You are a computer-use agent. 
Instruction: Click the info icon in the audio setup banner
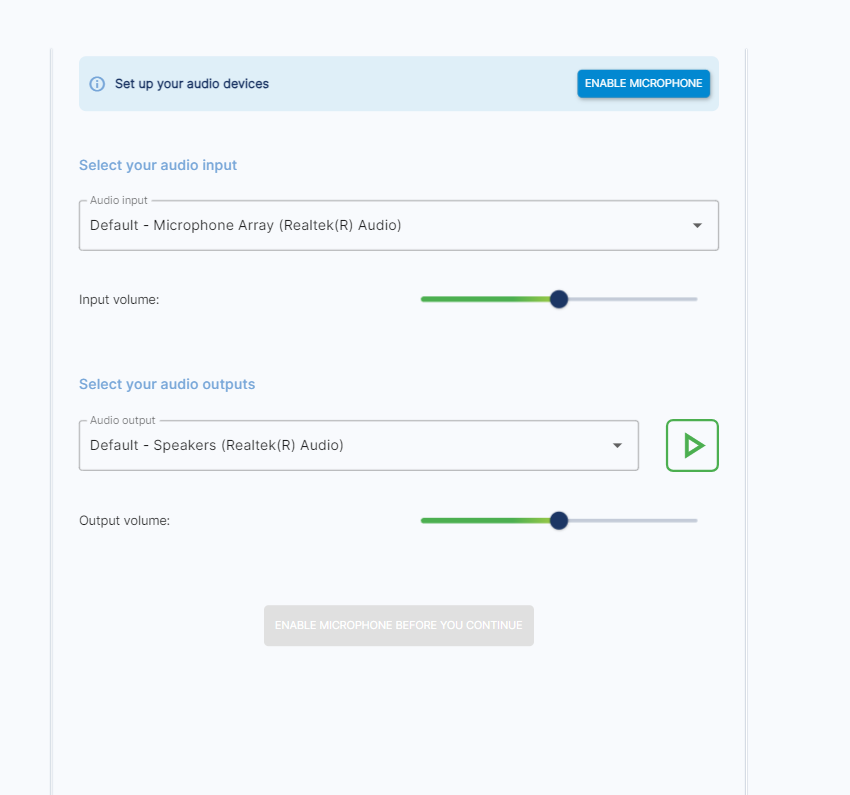[97, 84]
